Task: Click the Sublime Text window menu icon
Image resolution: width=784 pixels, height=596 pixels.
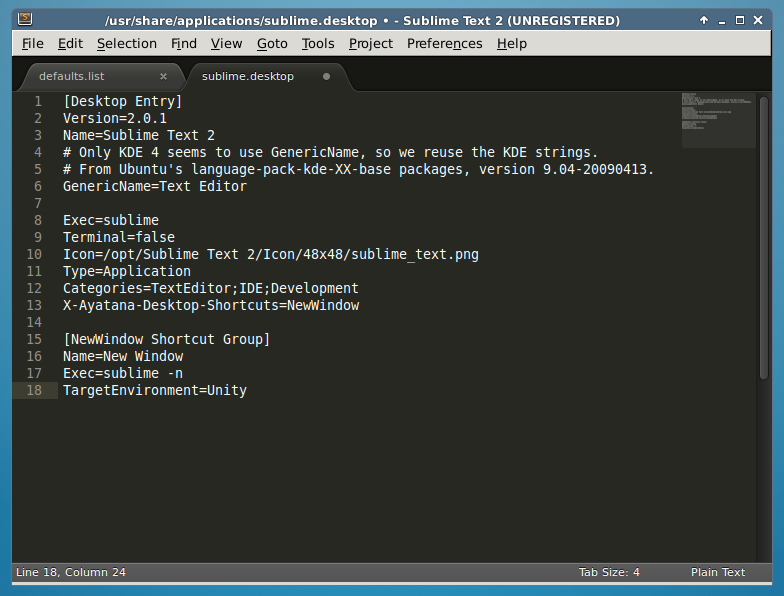Action: pos(25,20)
